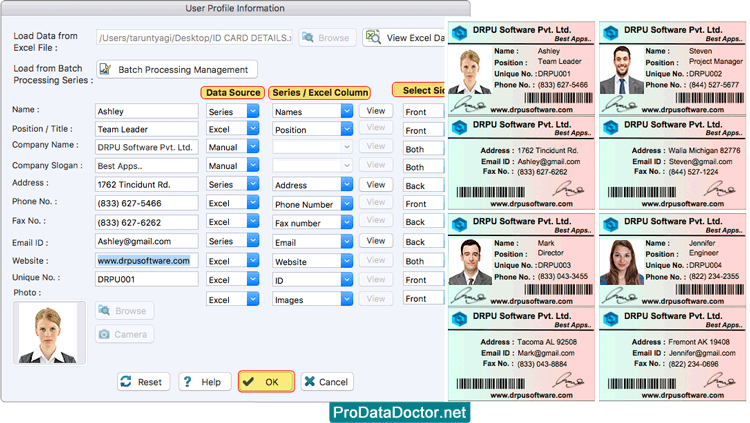Click the question mark icon on Help

187,381
